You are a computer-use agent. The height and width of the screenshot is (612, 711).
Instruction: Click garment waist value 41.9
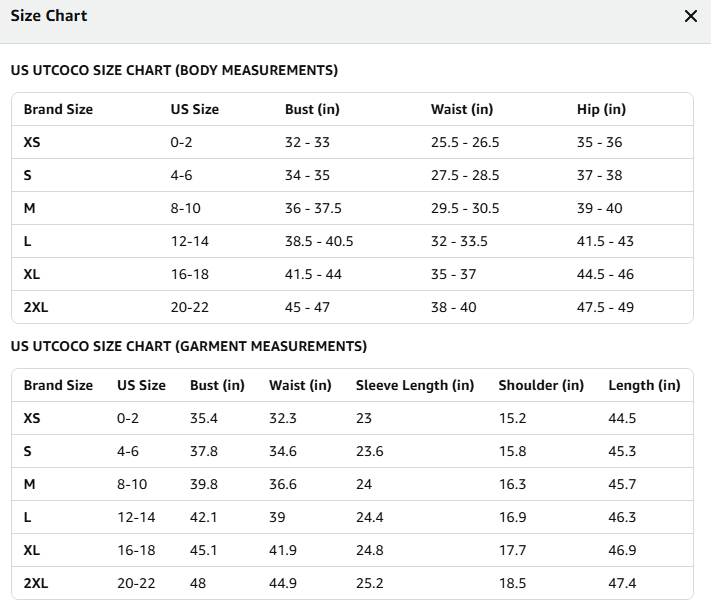pyautogui.click(x=282, y=550)
